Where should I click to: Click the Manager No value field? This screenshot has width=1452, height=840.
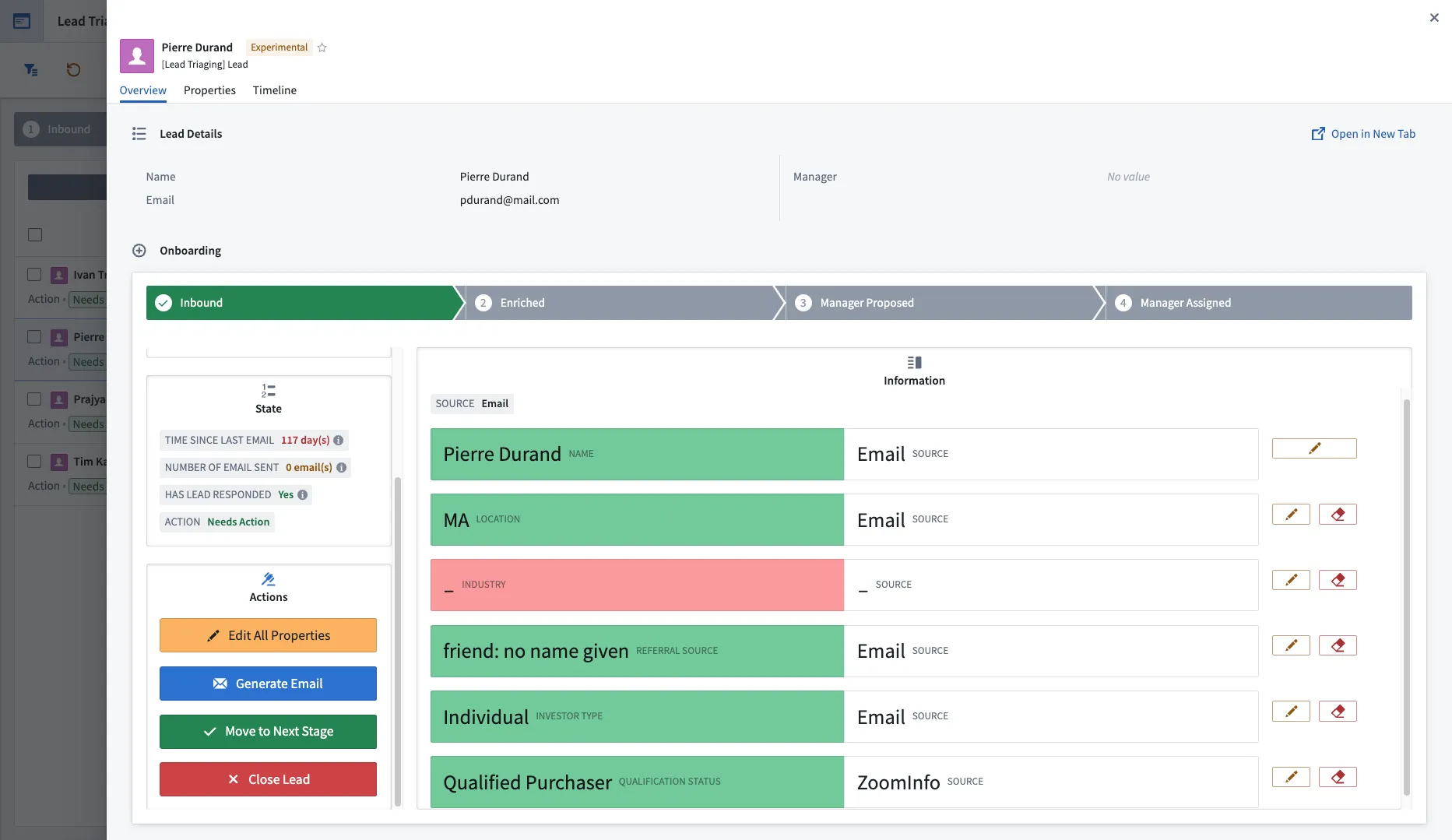[x=1128, y=177]
